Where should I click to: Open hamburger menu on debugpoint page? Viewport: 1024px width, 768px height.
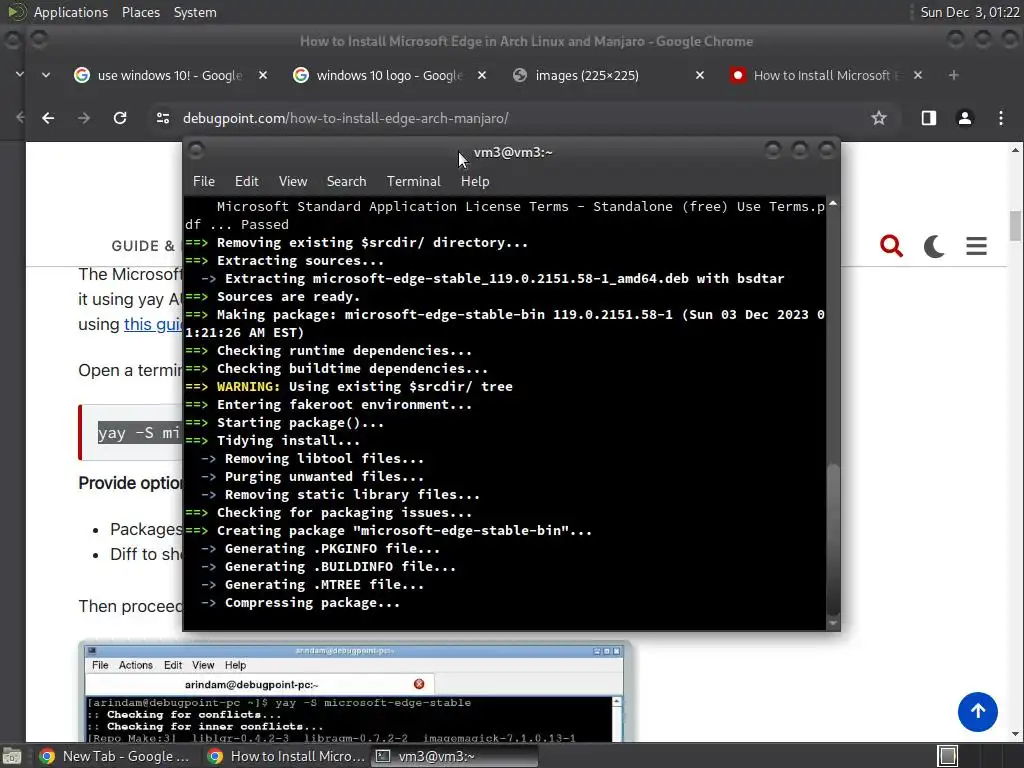click(x=976, y=246)
